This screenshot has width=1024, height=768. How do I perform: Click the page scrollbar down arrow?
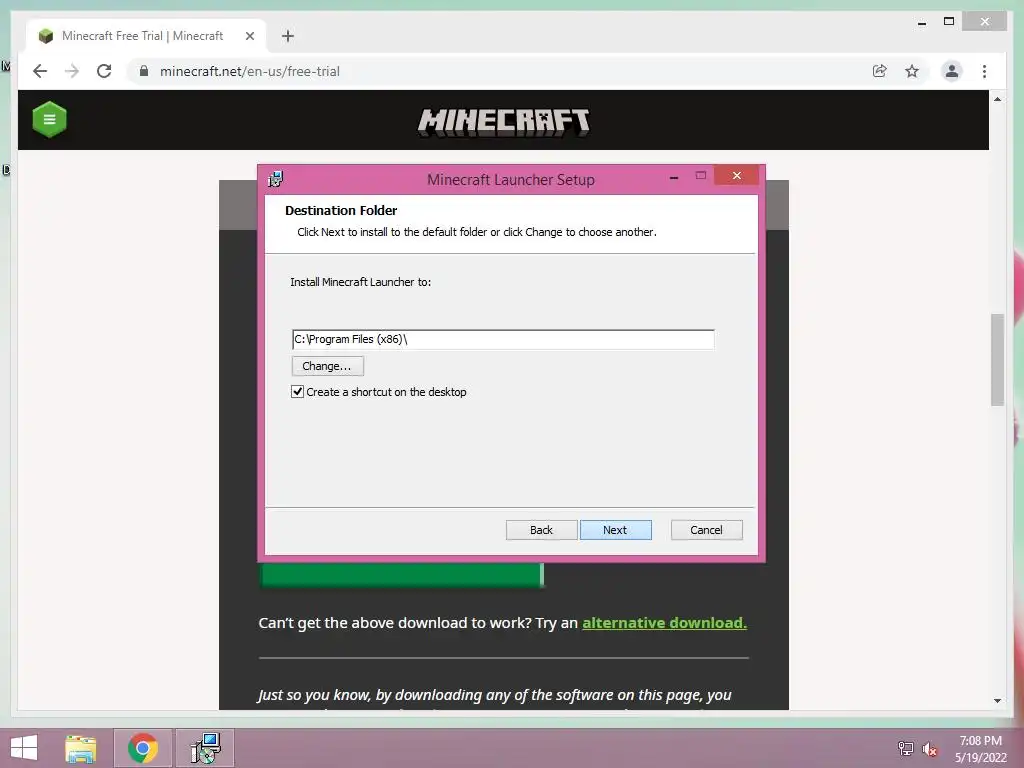pos(997,701)
